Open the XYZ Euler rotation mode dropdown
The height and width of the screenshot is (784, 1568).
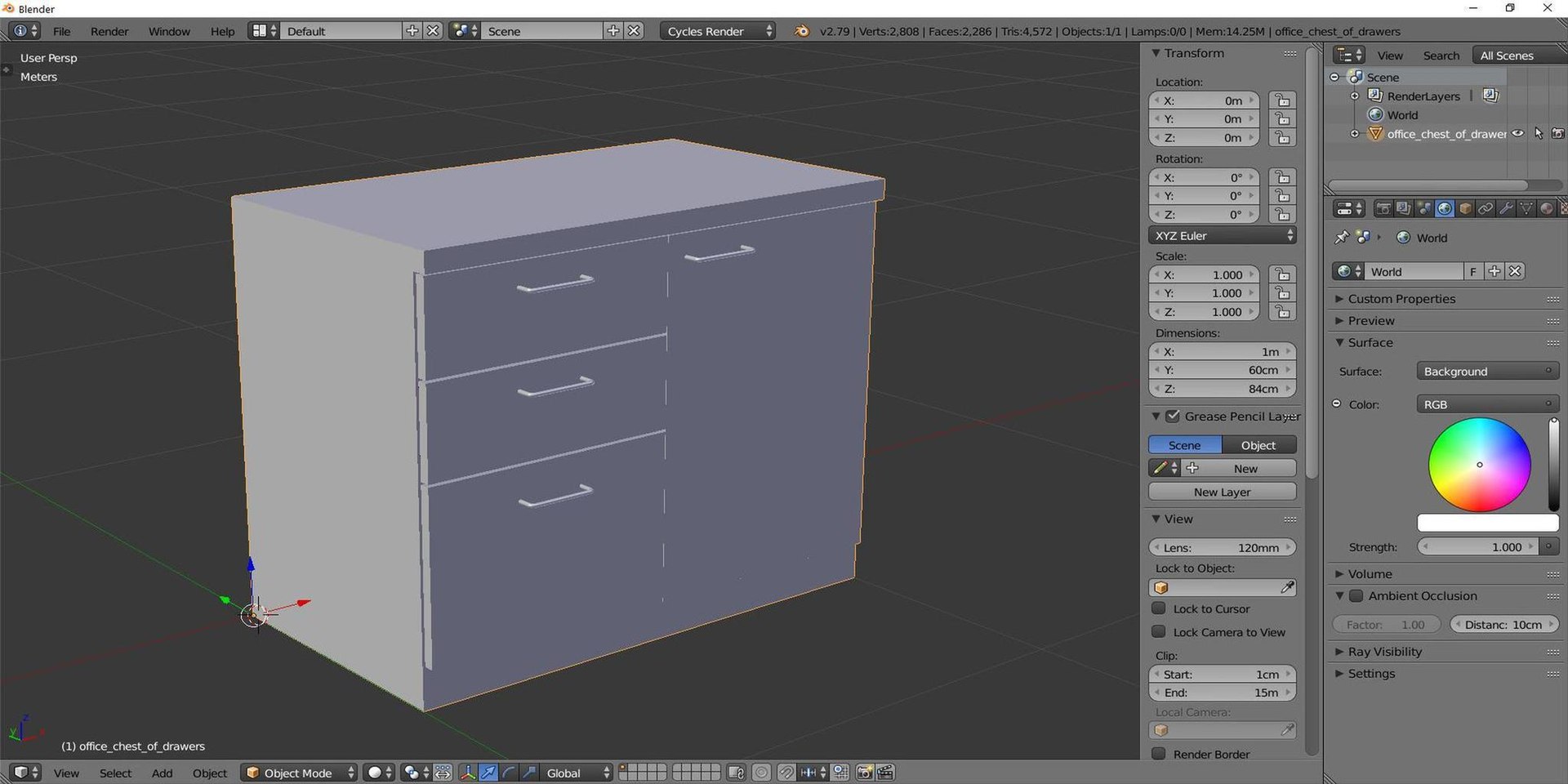[1223, 235]
